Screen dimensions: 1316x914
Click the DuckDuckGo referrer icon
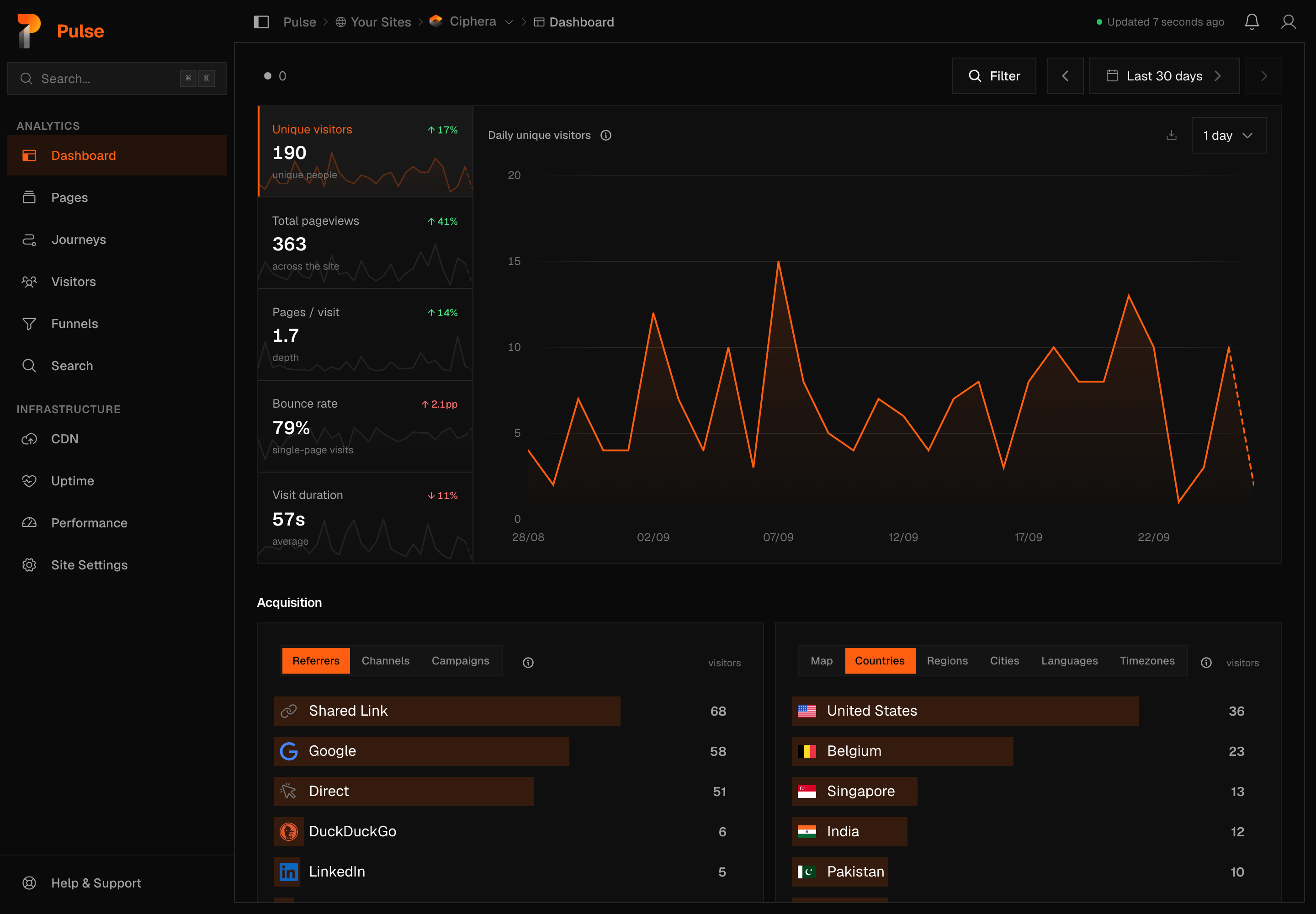click(x=289, y=832)
